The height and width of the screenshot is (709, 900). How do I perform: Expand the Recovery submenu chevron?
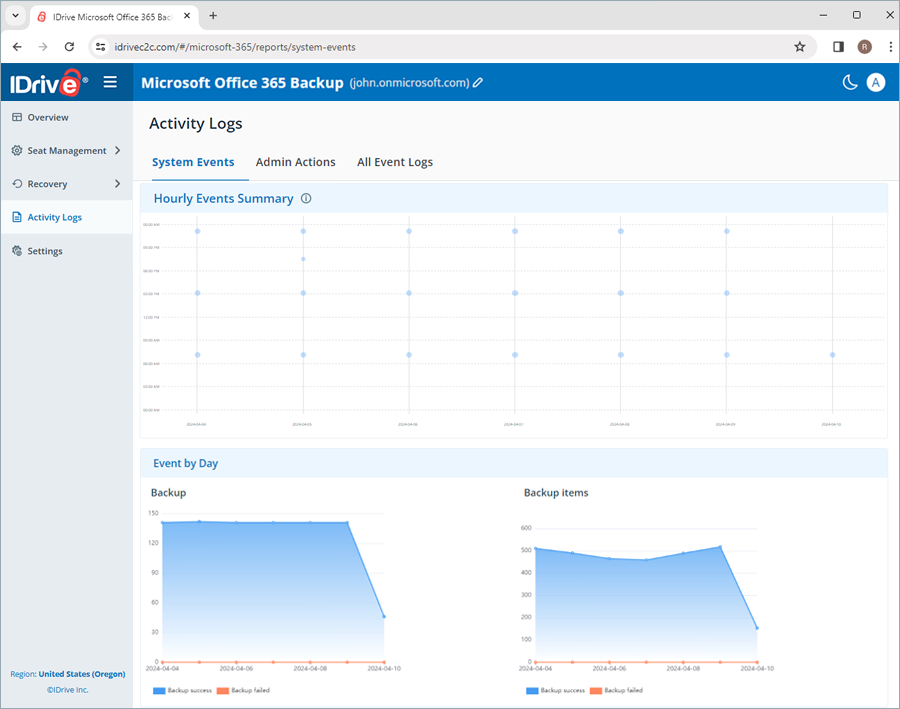(x=117, y=184)
